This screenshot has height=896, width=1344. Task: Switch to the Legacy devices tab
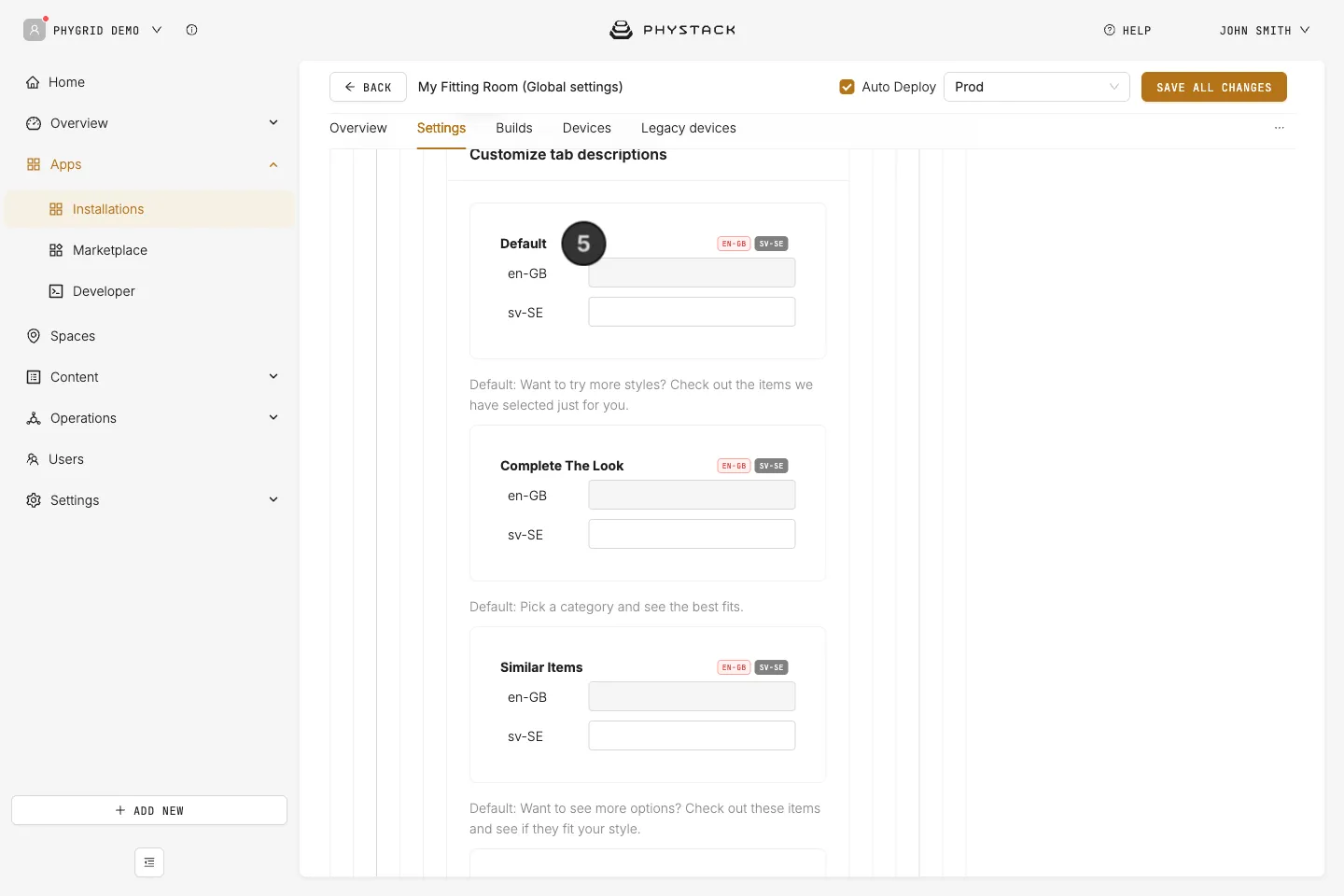tap(689, 128)
